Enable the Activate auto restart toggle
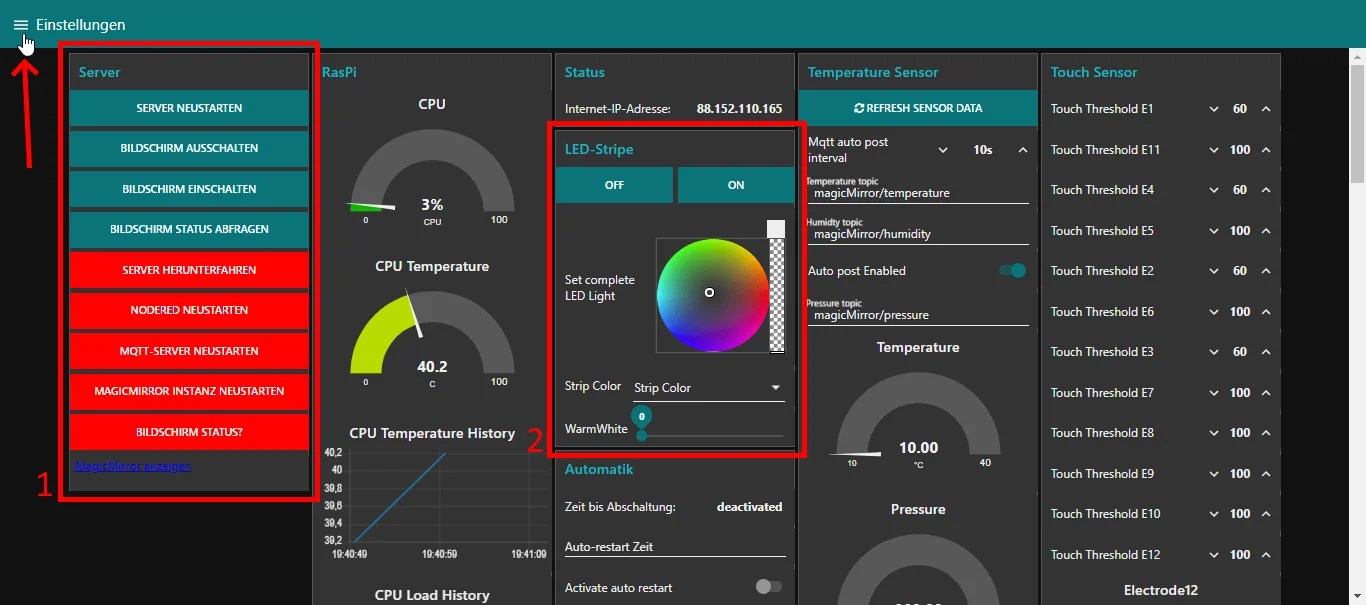Screen dimensions: 1366x605 769,588
